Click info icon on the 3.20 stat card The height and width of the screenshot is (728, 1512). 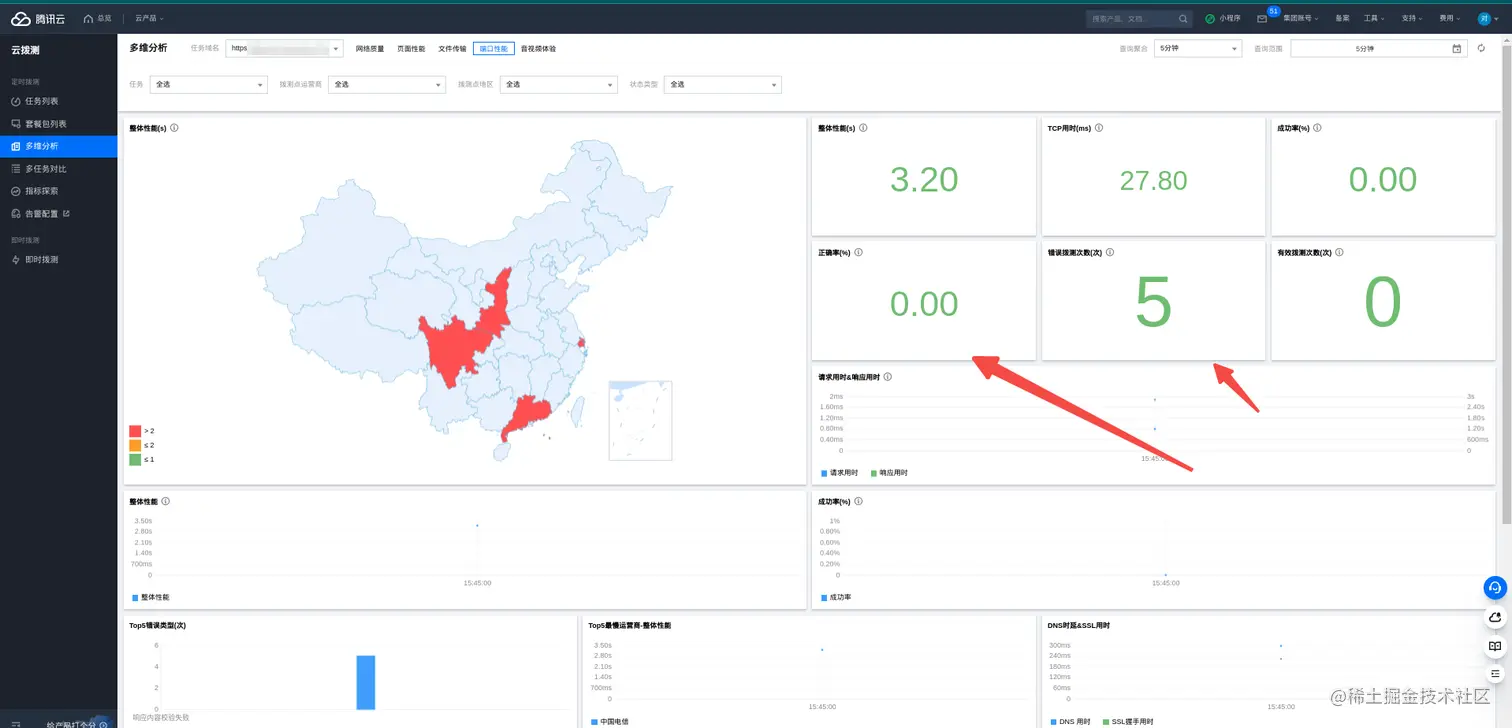pyautogui.click(x=863, y=128)
